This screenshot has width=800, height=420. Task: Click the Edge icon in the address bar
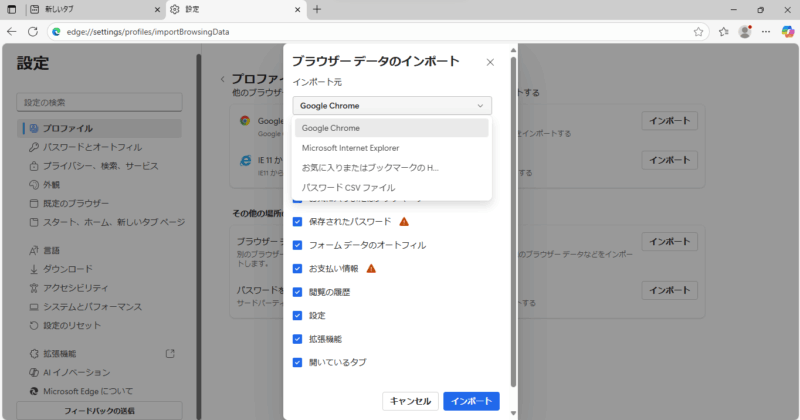pyautogui.click(x=57, y=32)
